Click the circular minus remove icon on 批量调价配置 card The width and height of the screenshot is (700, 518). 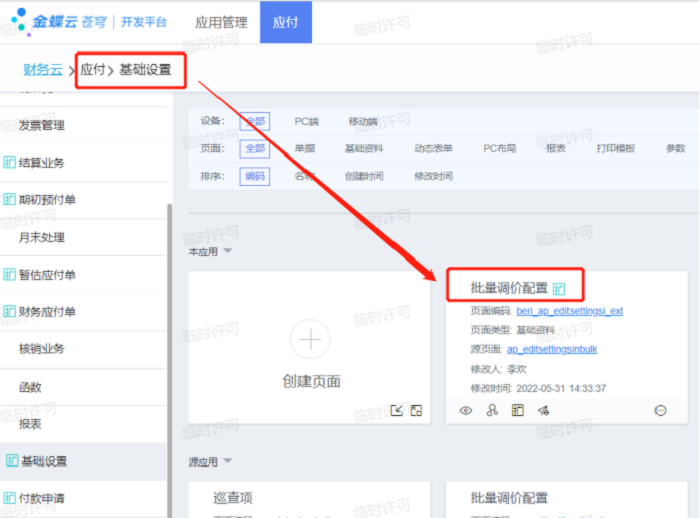coord(660,410)
